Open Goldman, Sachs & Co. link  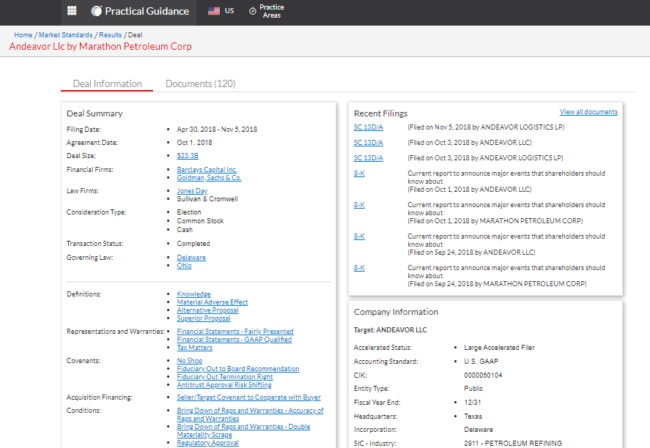pyautogui.click(x=209, y=178)
